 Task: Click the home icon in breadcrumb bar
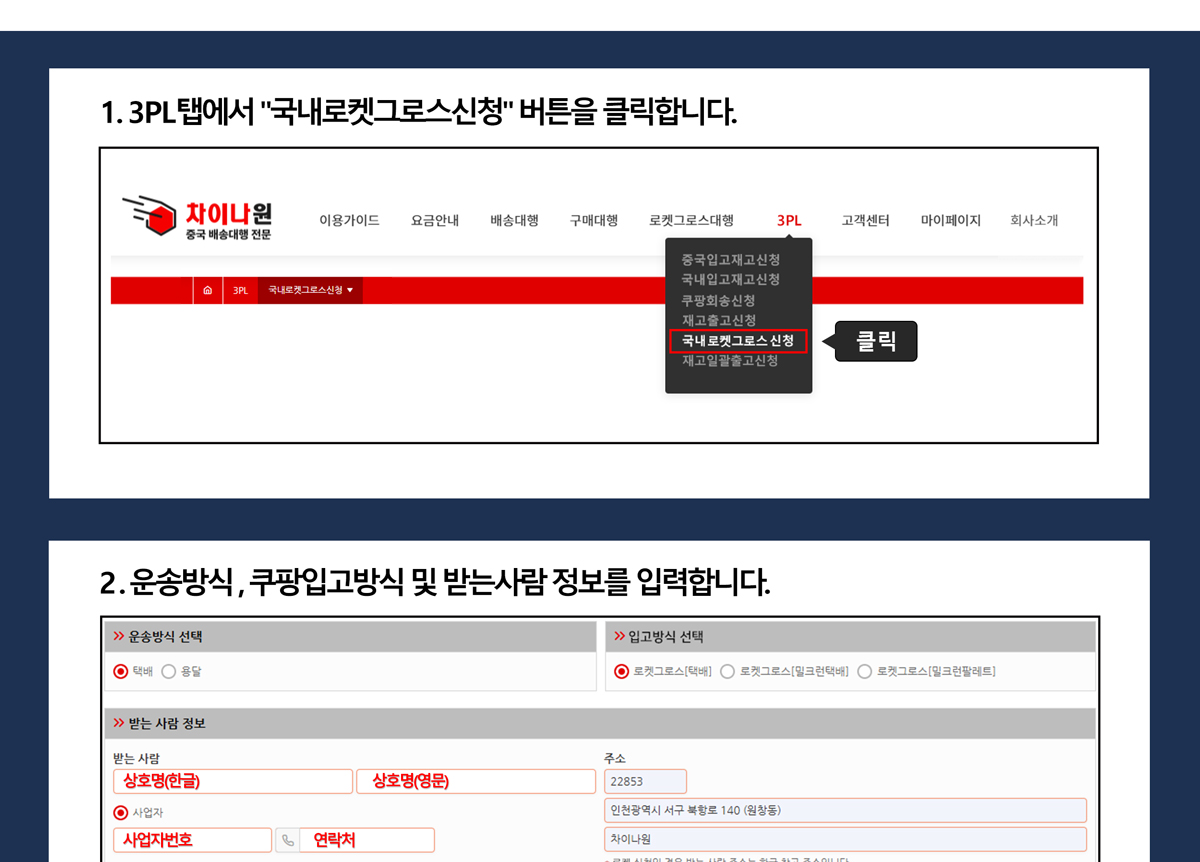[x=207, y=291]
